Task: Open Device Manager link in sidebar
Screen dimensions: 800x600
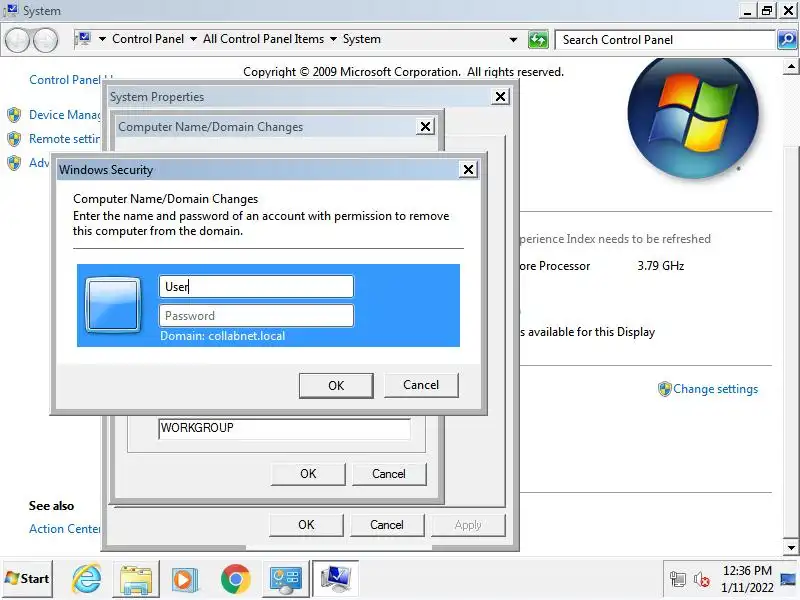Action: click(65, 115)
